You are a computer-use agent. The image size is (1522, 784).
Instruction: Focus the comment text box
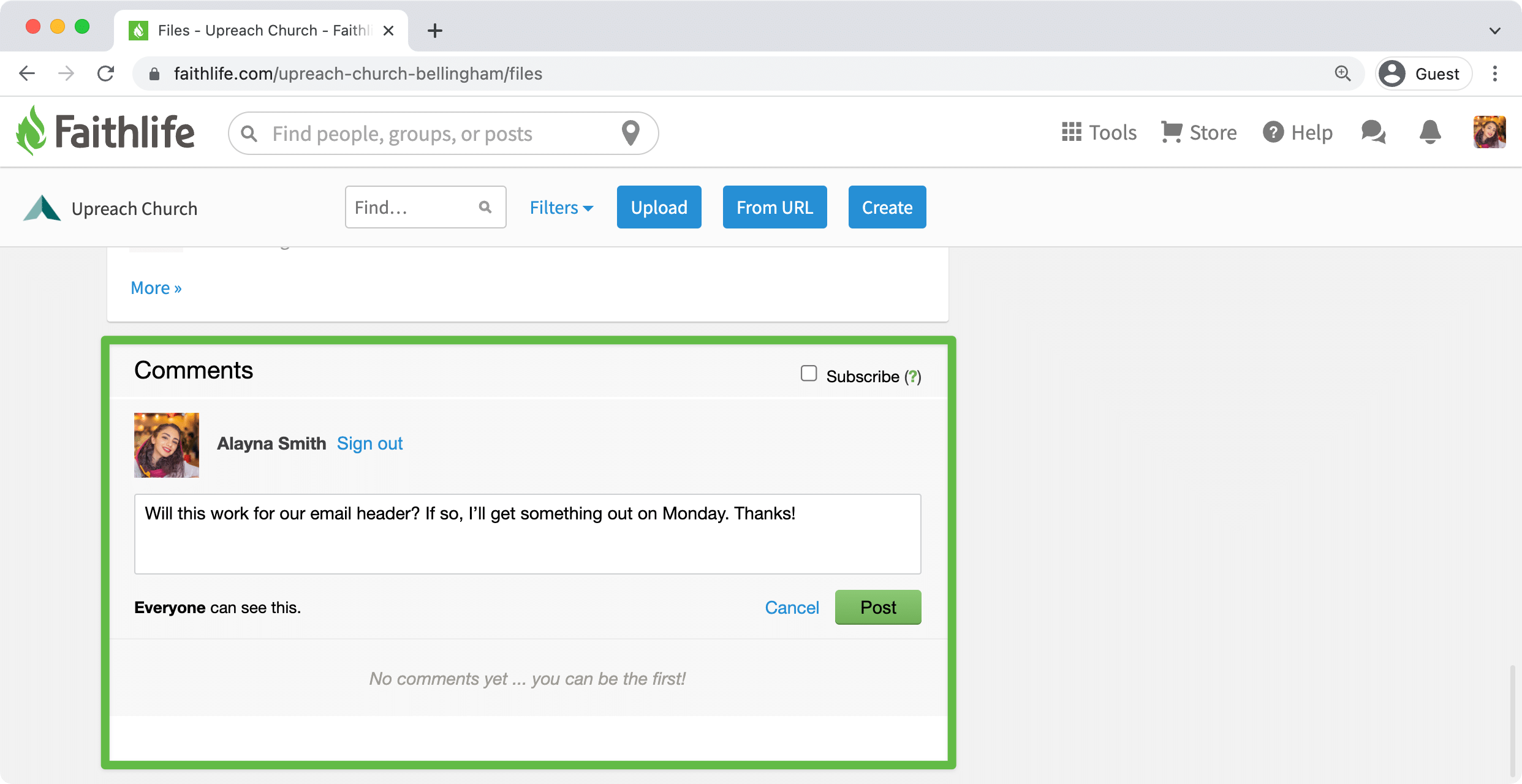(x=528, y=534)
